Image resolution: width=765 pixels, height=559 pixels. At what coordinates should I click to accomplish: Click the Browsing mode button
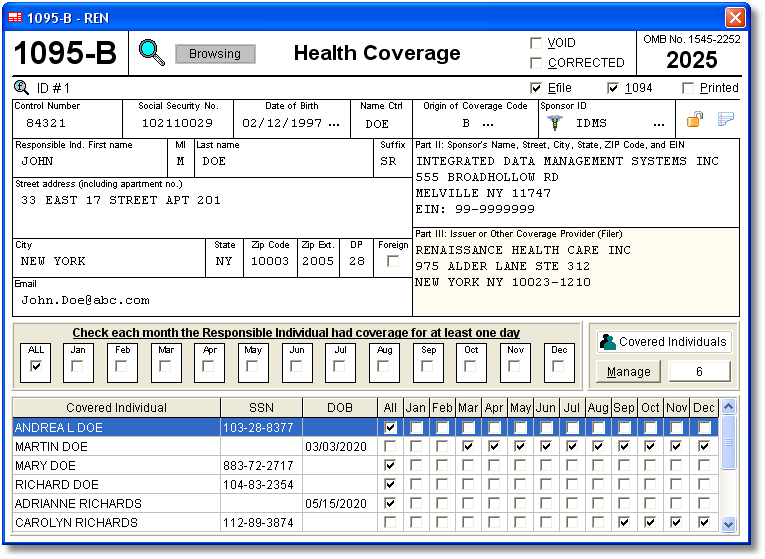click(x=215, y=54)
